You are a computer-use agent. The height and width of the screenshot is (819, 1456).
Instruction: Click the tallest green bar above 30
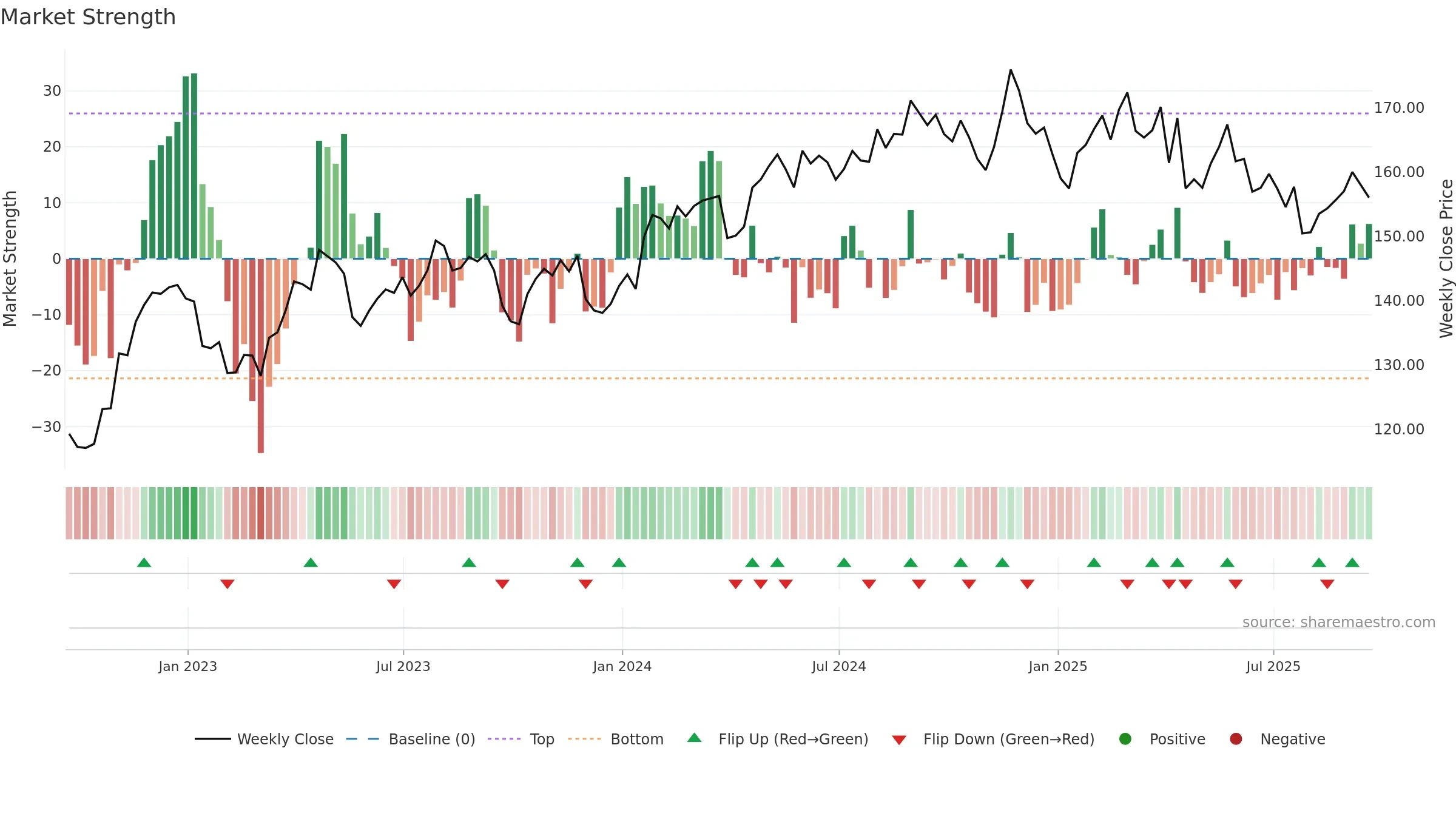pos(194,166)
